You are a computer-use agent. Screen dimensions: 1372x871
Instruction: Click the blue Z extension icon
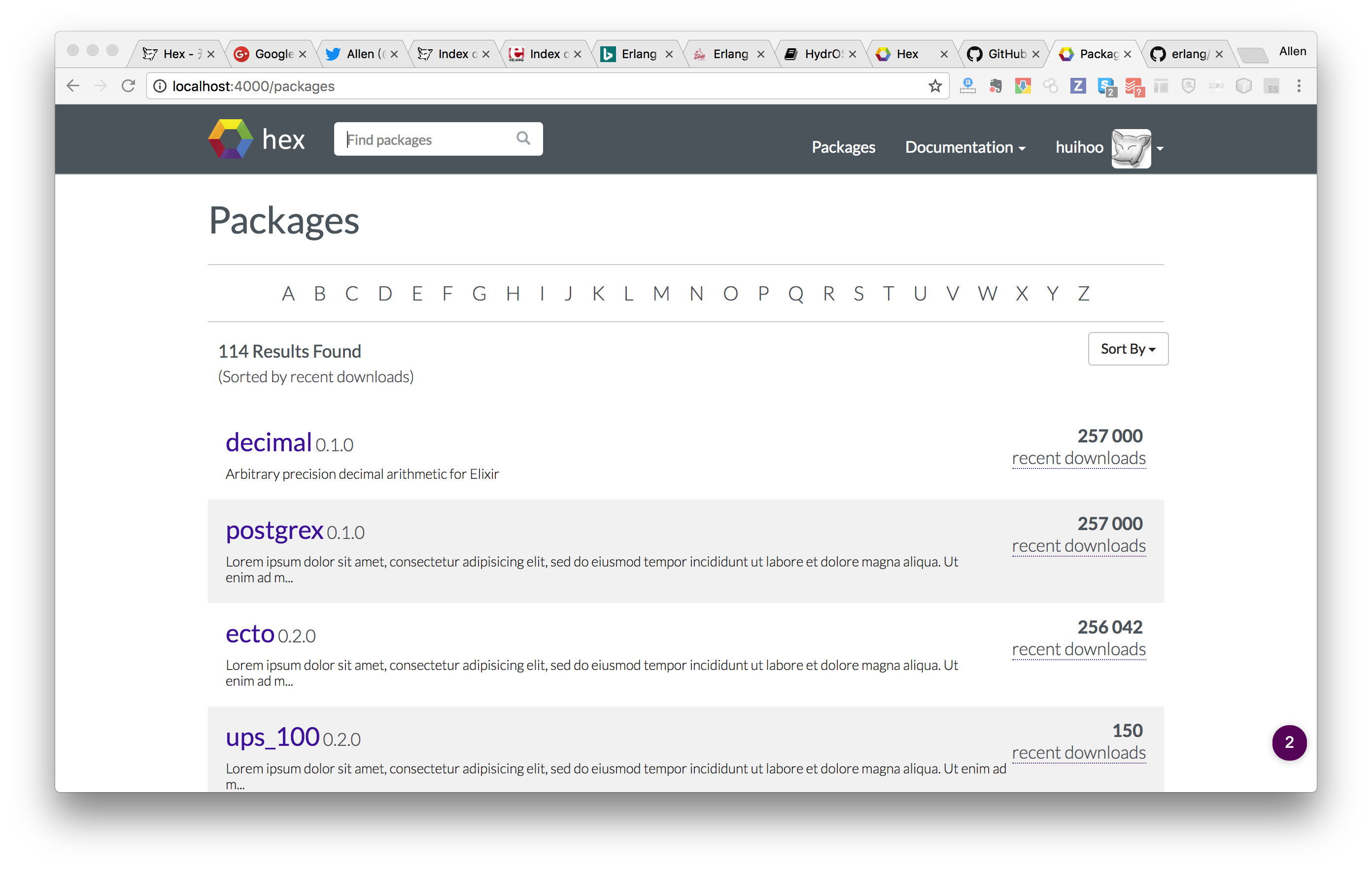click(x=1077, y=86)
